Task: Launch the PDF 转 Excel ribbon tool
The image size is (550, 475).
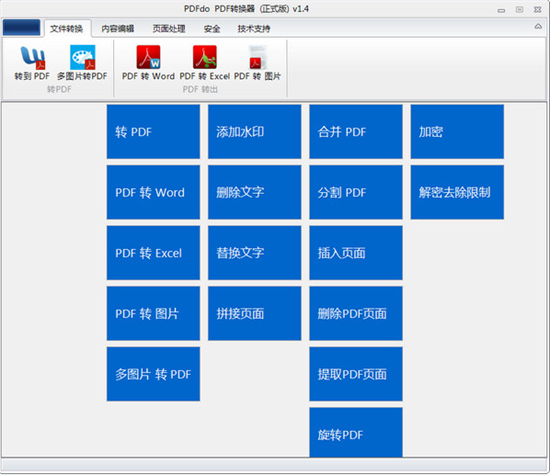Action: tap(204, 63)
